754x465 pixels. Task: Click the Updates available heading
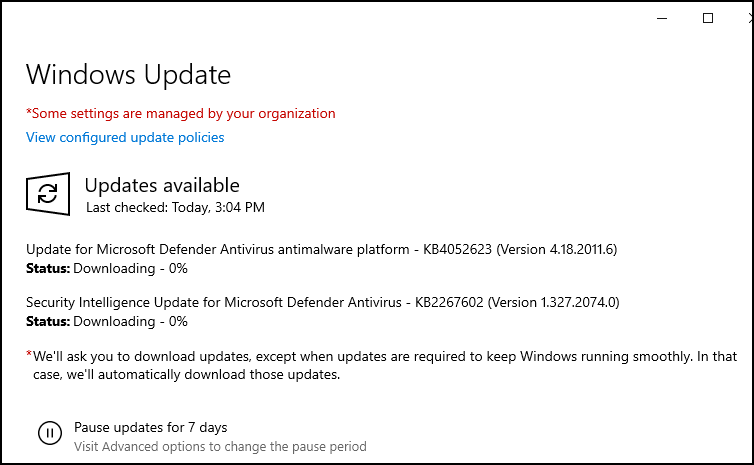point(162,186)
